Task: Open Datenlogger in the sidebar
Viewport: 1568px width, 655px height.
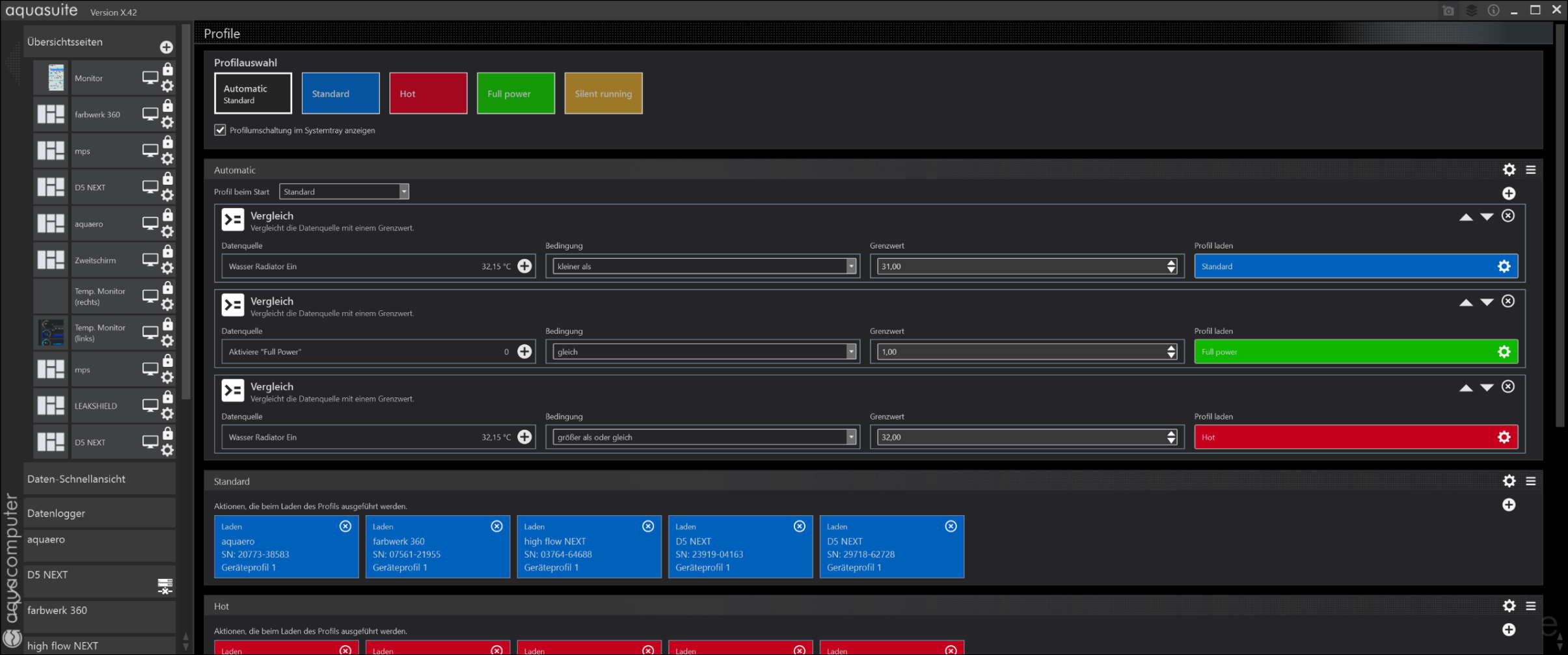Action: coord(100,513)
